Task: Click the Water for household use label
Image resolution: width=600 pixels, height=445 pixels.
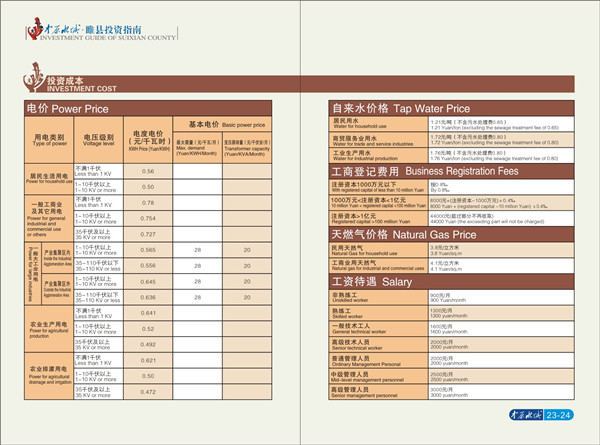Action: [378, 124]
